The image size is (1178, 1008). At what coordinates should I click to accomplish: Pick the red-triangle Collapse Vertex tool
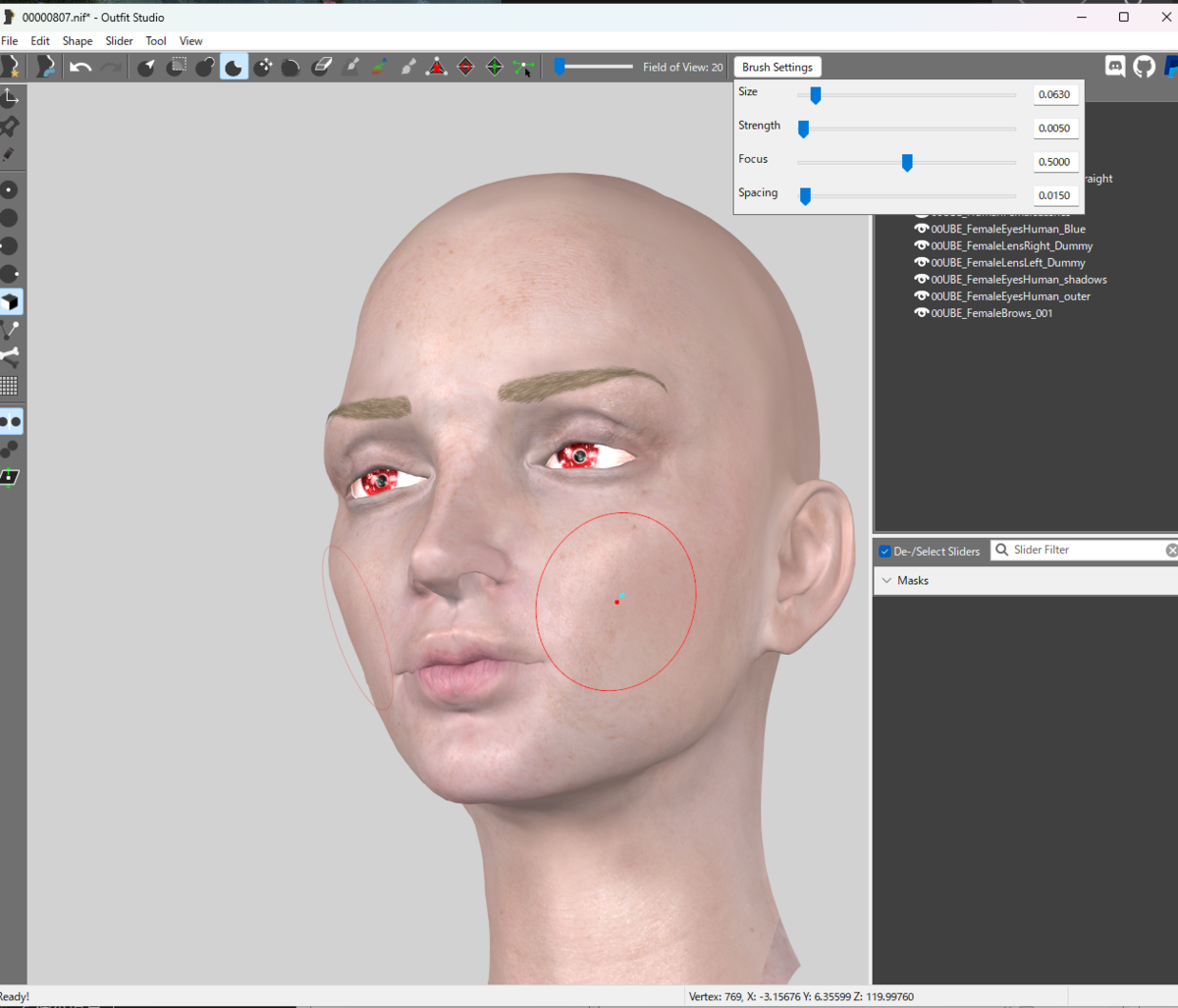tap(437, 67)
